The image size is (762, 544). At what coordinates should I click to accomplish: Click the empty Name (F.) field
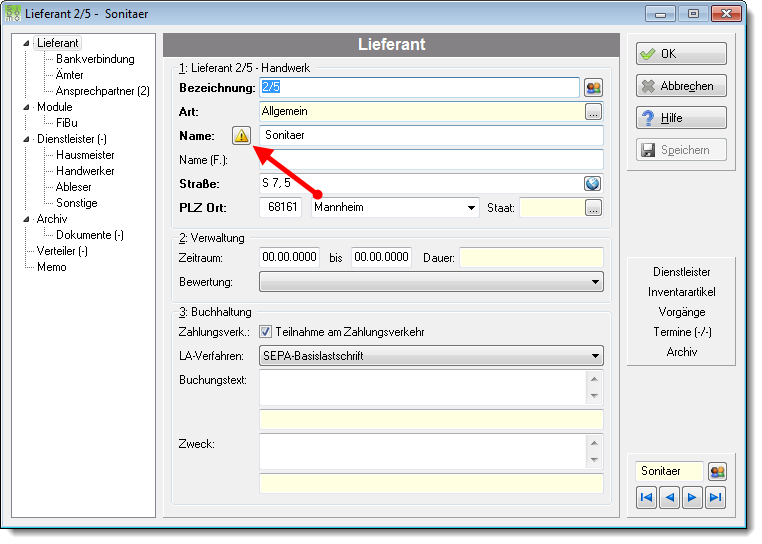click(x=432, y=160)
